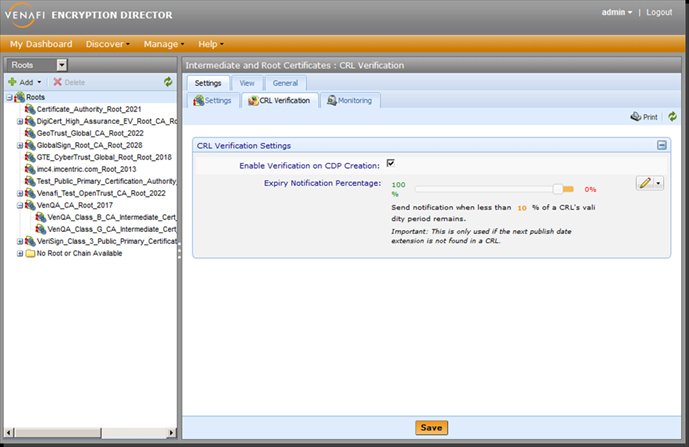Collapse VenQA_CA_Root_2017 node
Screen dimensions: 689x447
(20, 205)
